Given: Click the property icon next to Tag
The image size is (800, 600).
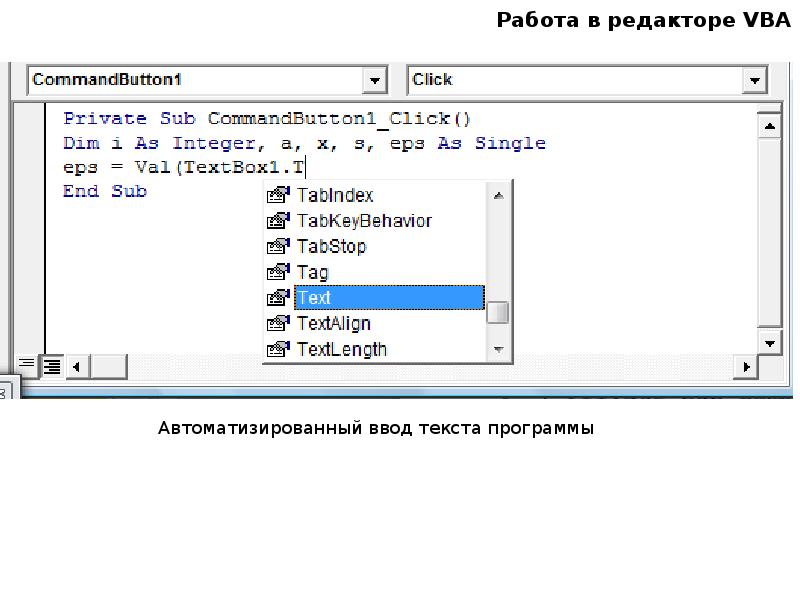Looking at the screenshot, I should click(277, 272).
